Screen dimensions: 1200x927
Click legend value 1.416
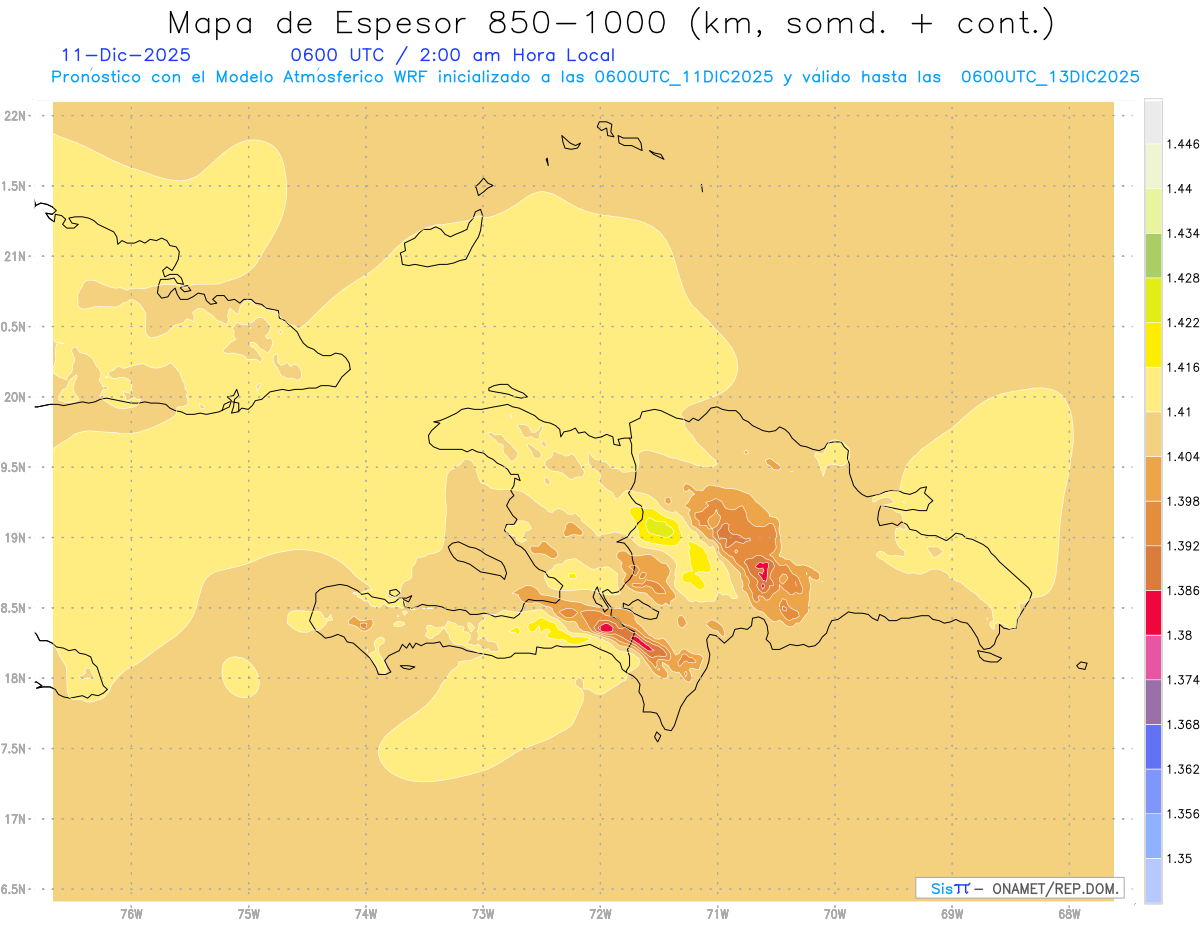click(1185, 367)
